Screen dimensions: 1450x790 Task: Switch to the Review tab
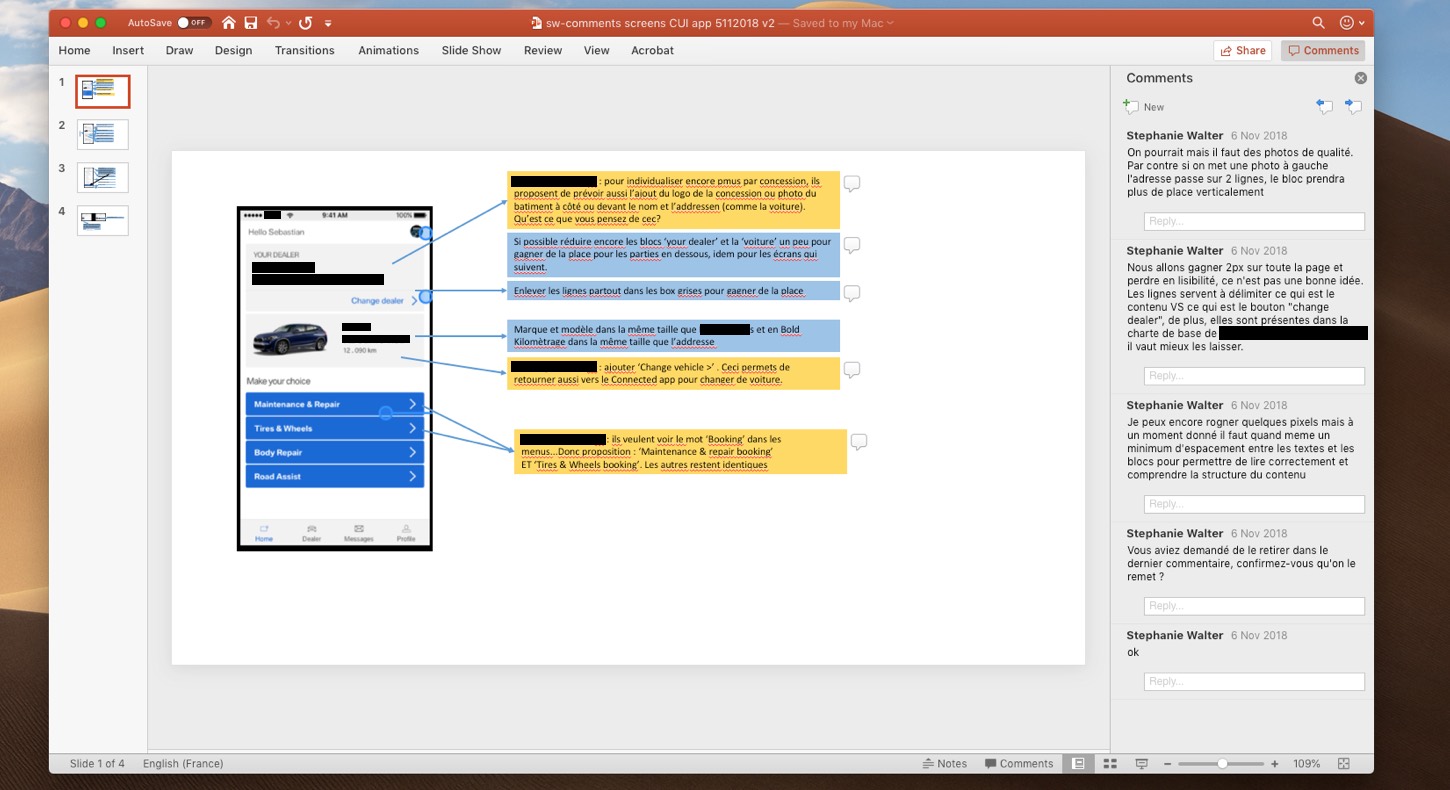click(x=542, y=50)
